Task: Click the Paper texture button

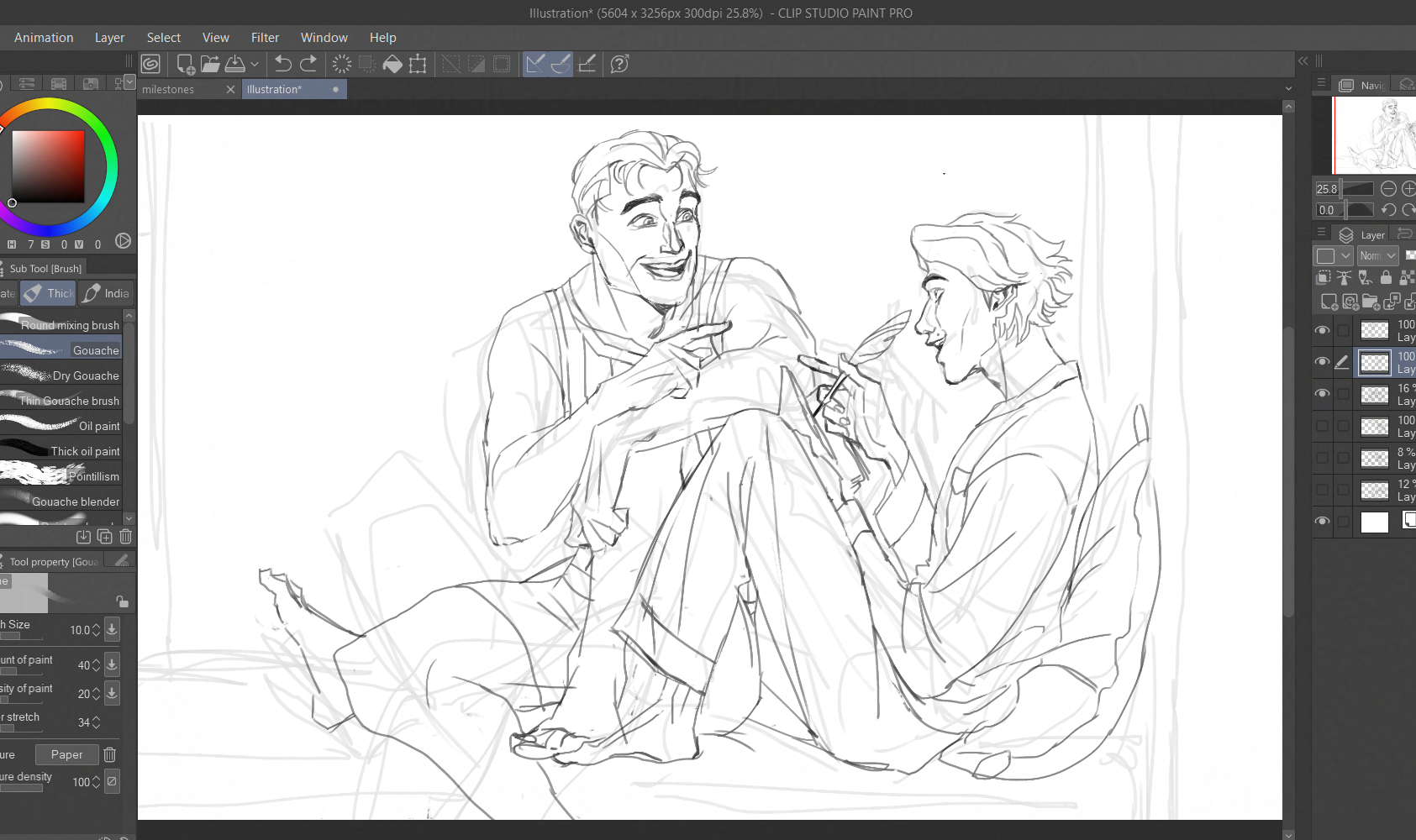Action: coord(66,754)
